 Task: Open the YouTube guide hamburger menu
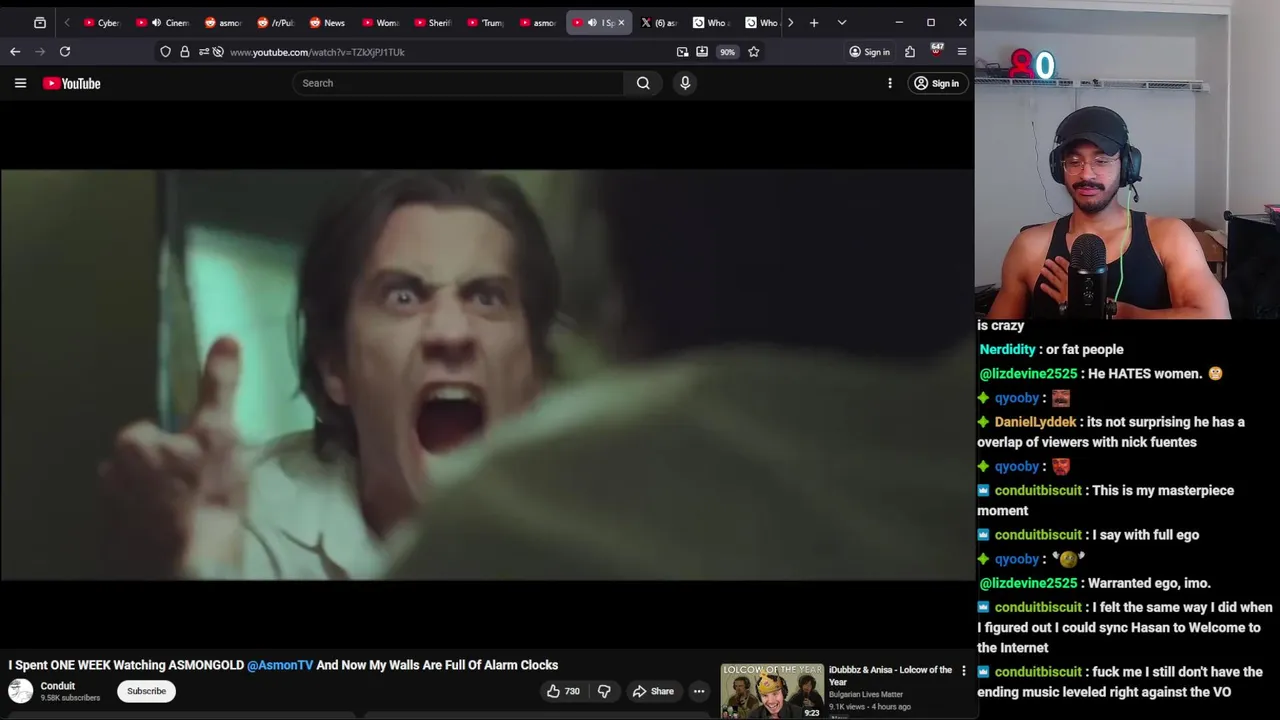point(20,83)
